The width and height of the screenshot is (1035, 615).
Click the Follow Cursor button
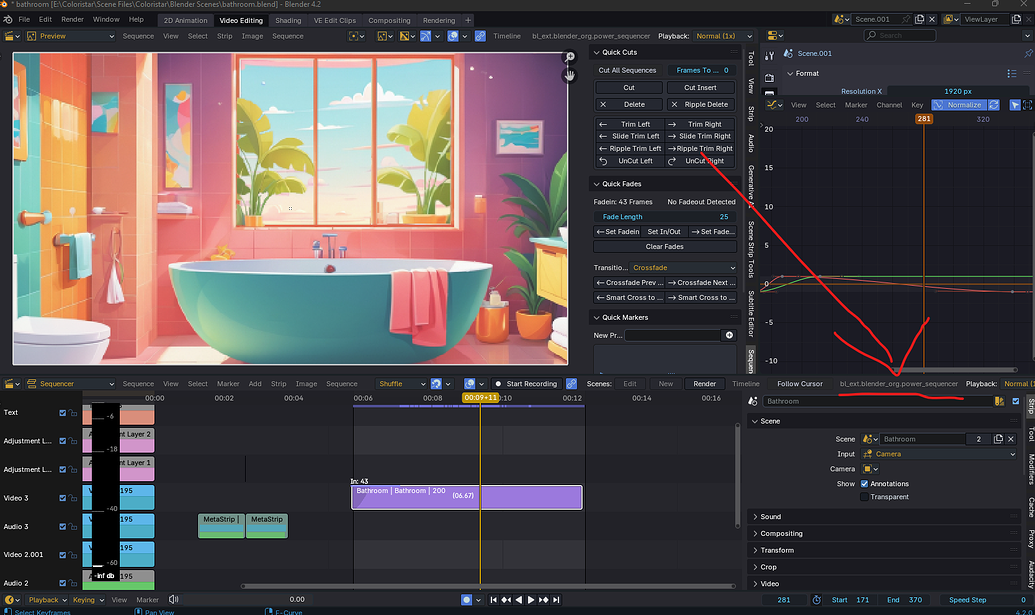pyautogui.click(x=799, y=383)
